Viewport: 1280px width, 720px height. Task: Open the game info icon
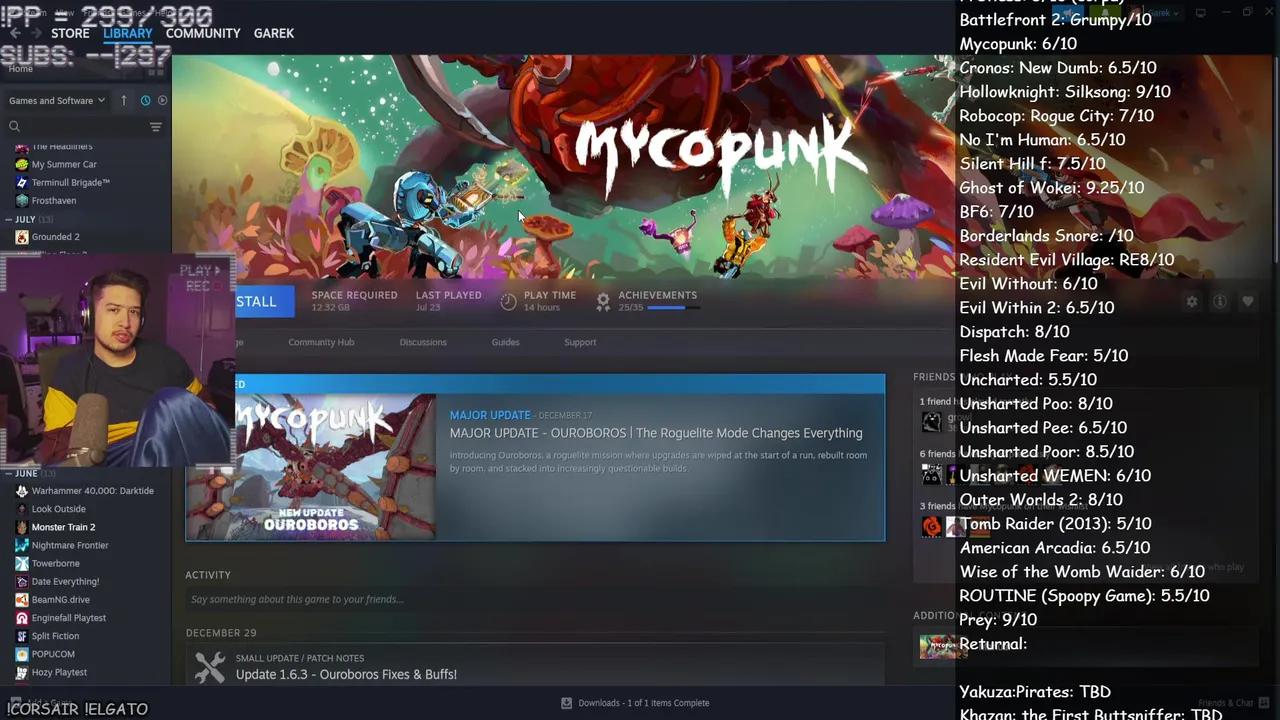coord(1220,301)
